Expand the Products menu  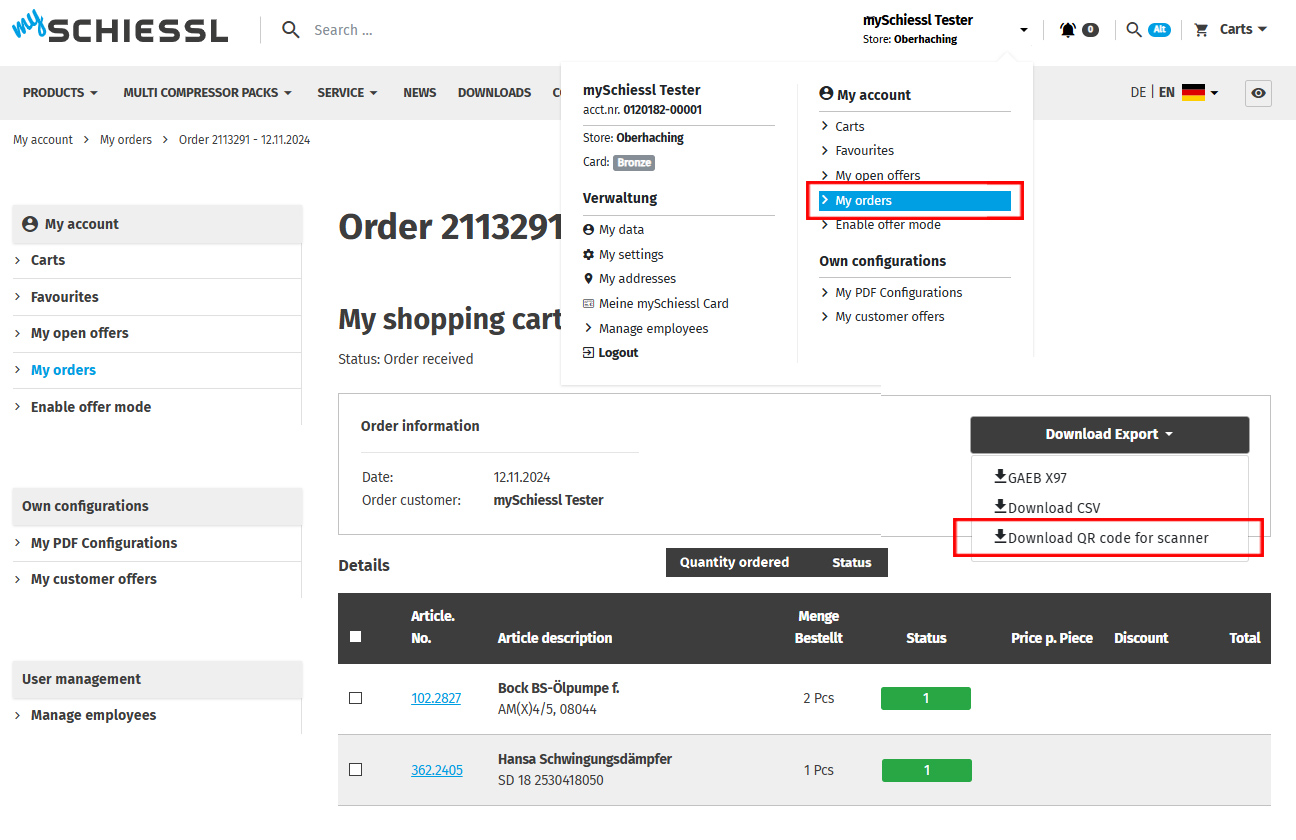tap(60, 93)
